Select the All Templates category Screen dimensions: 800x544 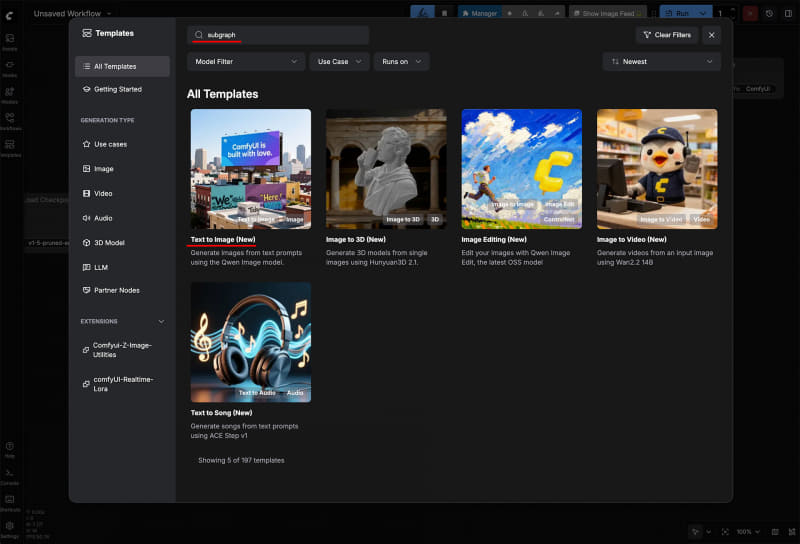(122, 66)
